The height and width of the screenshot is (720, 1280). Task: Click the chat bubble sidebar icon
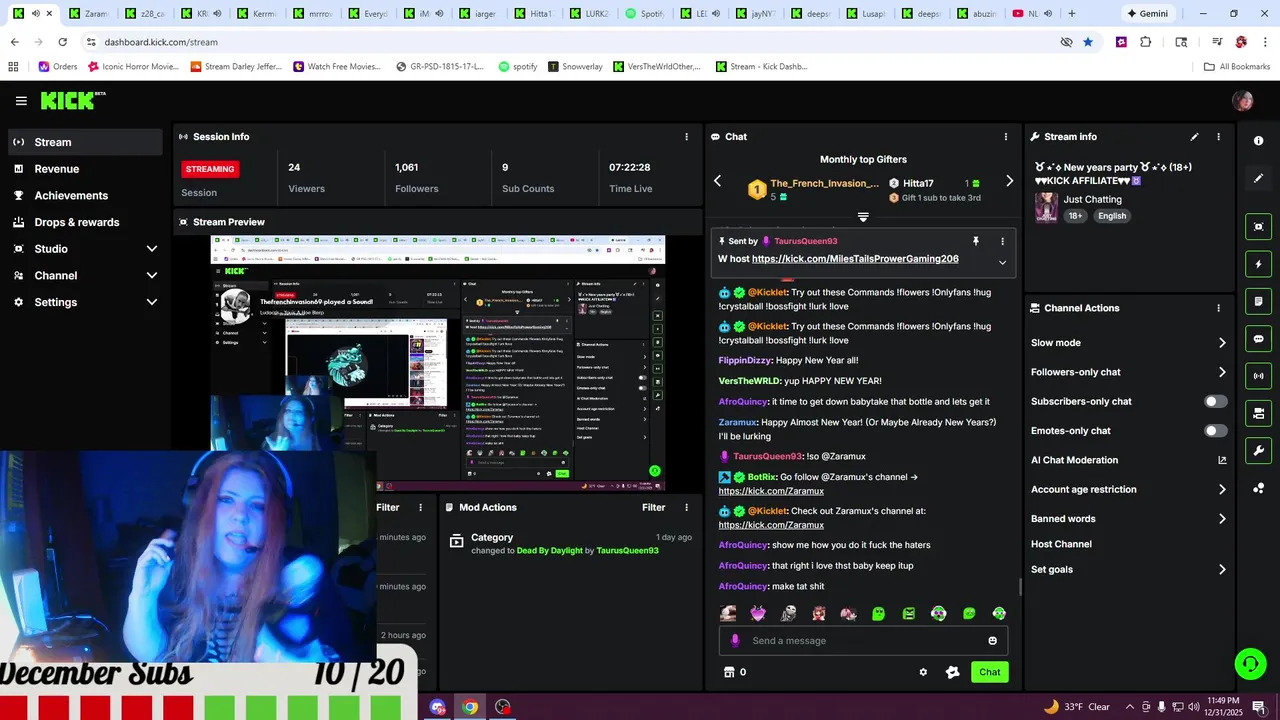pyautogui.click(x=1259, y=339)
